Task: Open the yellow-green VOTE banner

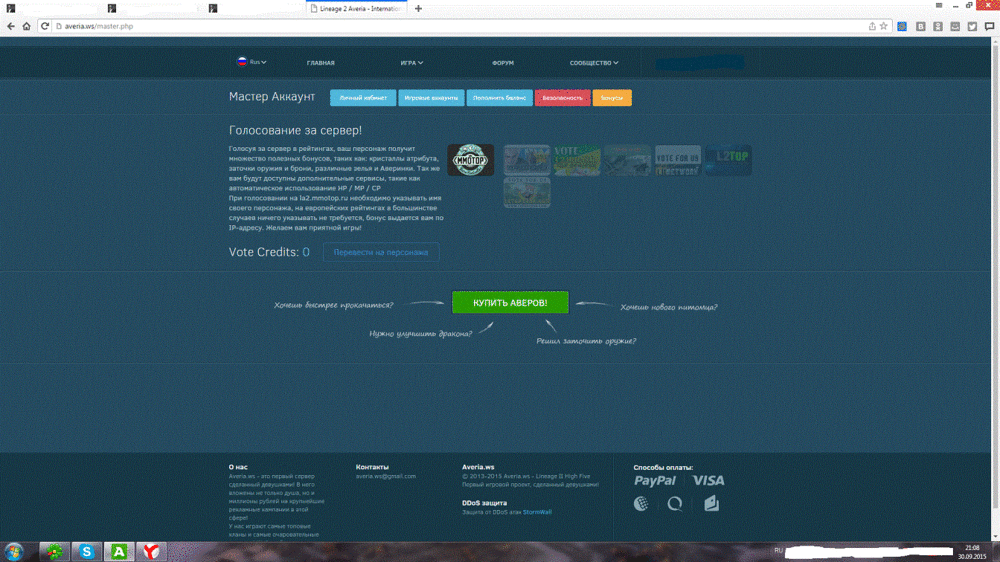Action: pos(577,160)
